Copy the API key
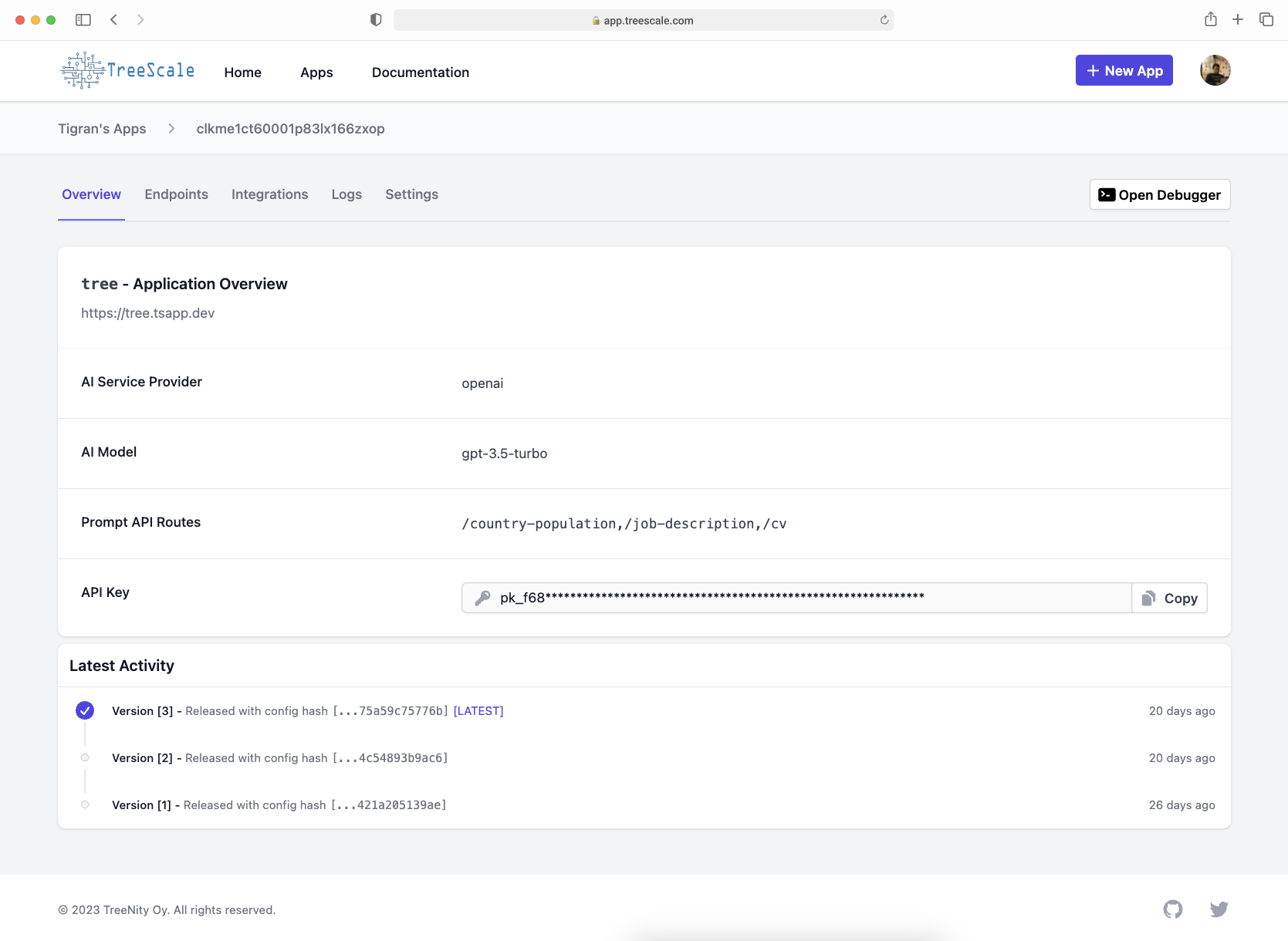This screenshot has height=941, width=1288. click(x=1169, y=598)
